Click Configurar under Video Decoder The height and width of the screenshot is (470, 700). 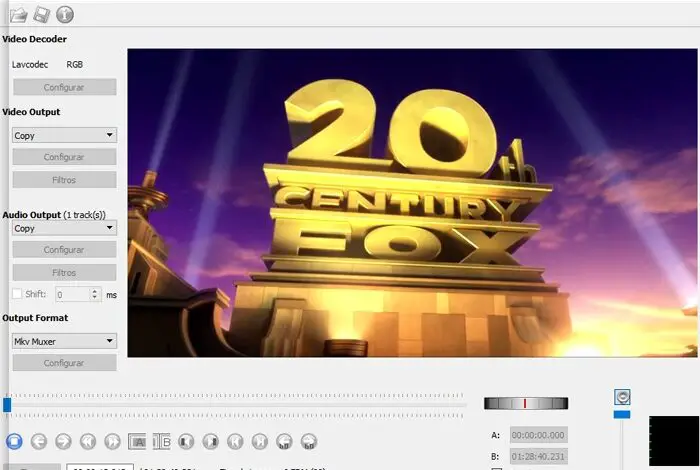(64, 87)
